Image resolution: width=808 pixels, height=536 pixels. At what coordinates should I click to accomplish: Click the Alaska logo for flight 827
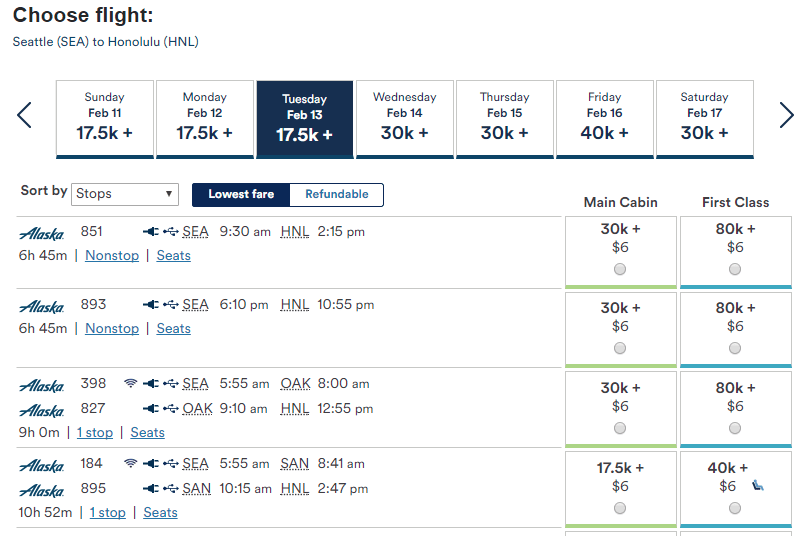pos(41,410)
